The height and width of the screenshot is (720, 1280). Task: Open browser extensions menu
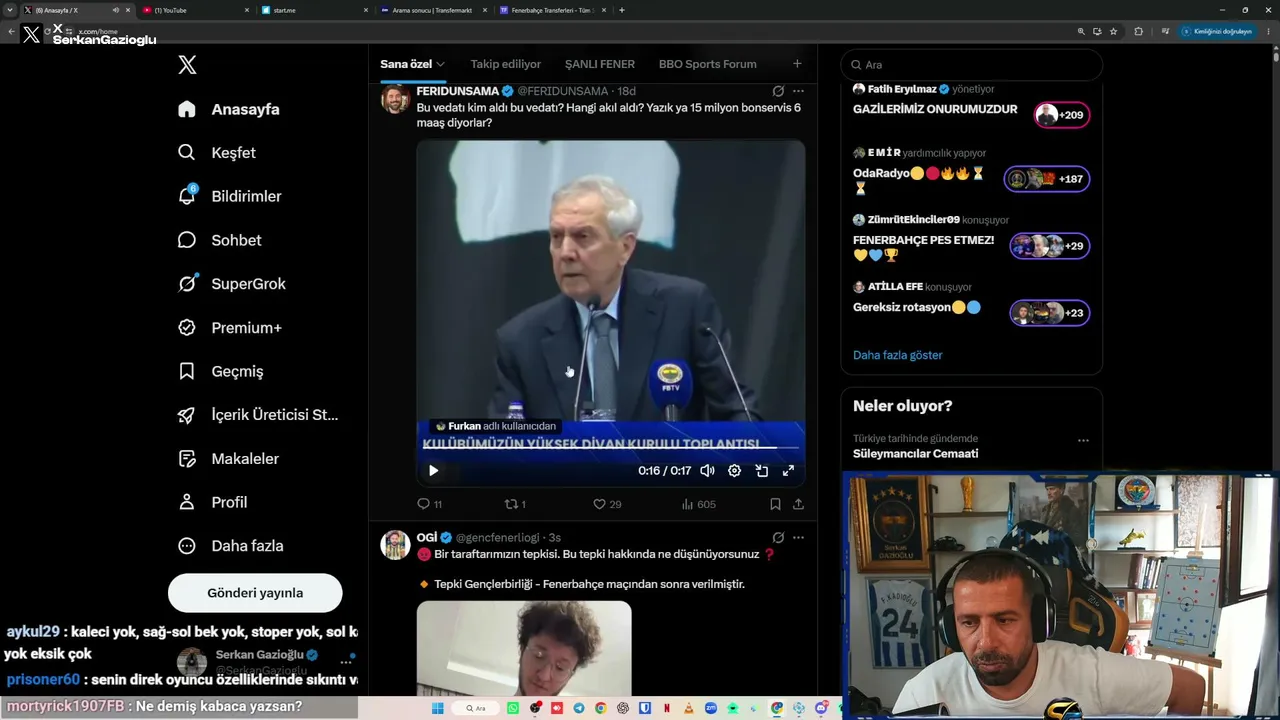pyautogui.click(x=1138, y=31)
